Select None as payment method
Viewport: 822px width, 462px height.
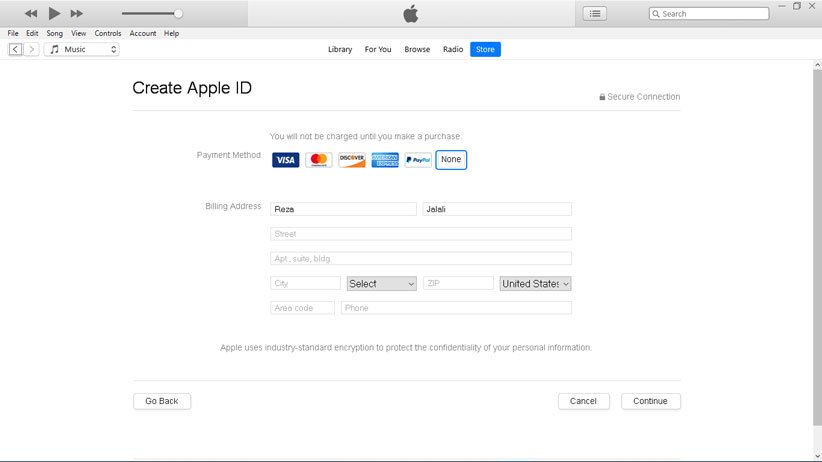(451, 160)
